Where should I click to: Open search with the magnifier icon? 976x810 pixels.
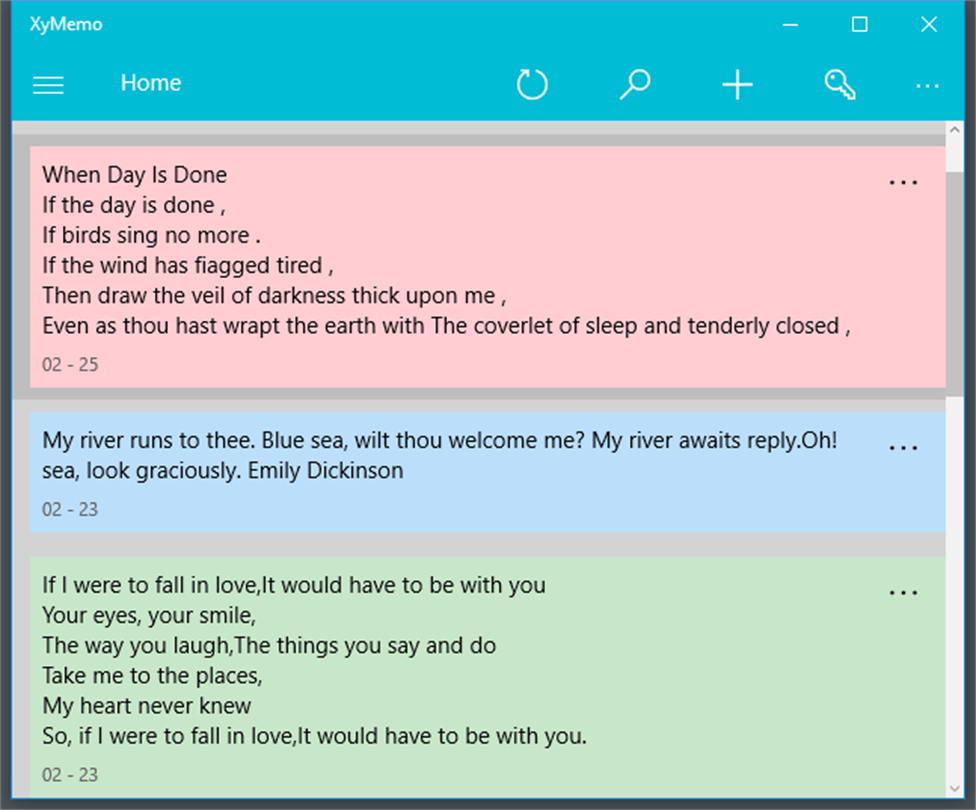[x=635, y=85]
